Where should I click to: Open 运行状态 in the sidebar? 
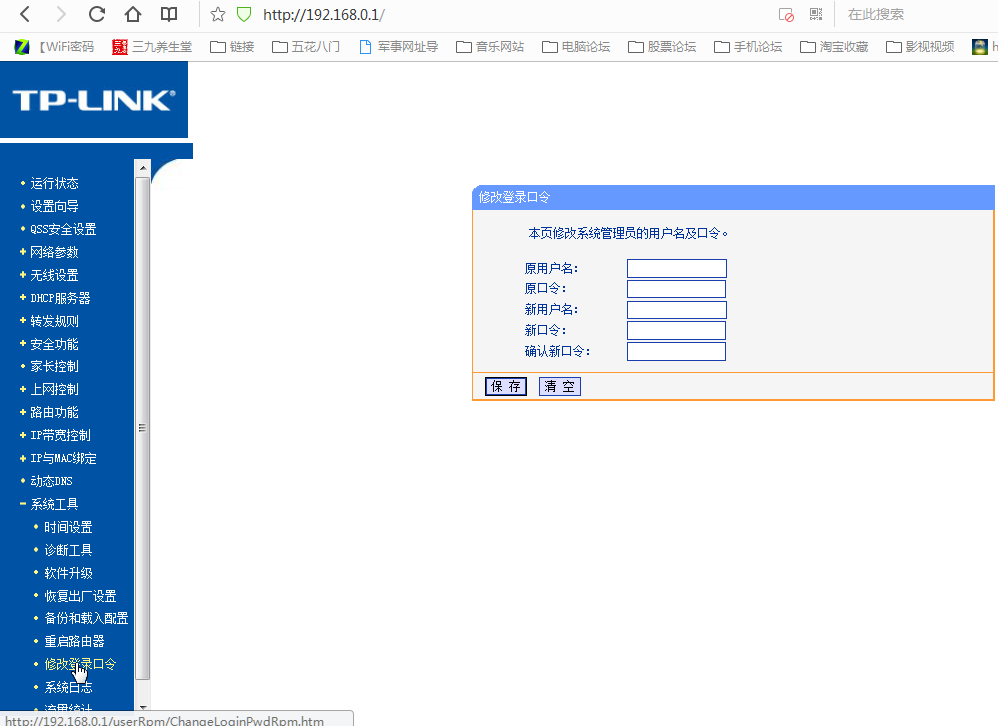click(54, 183)
